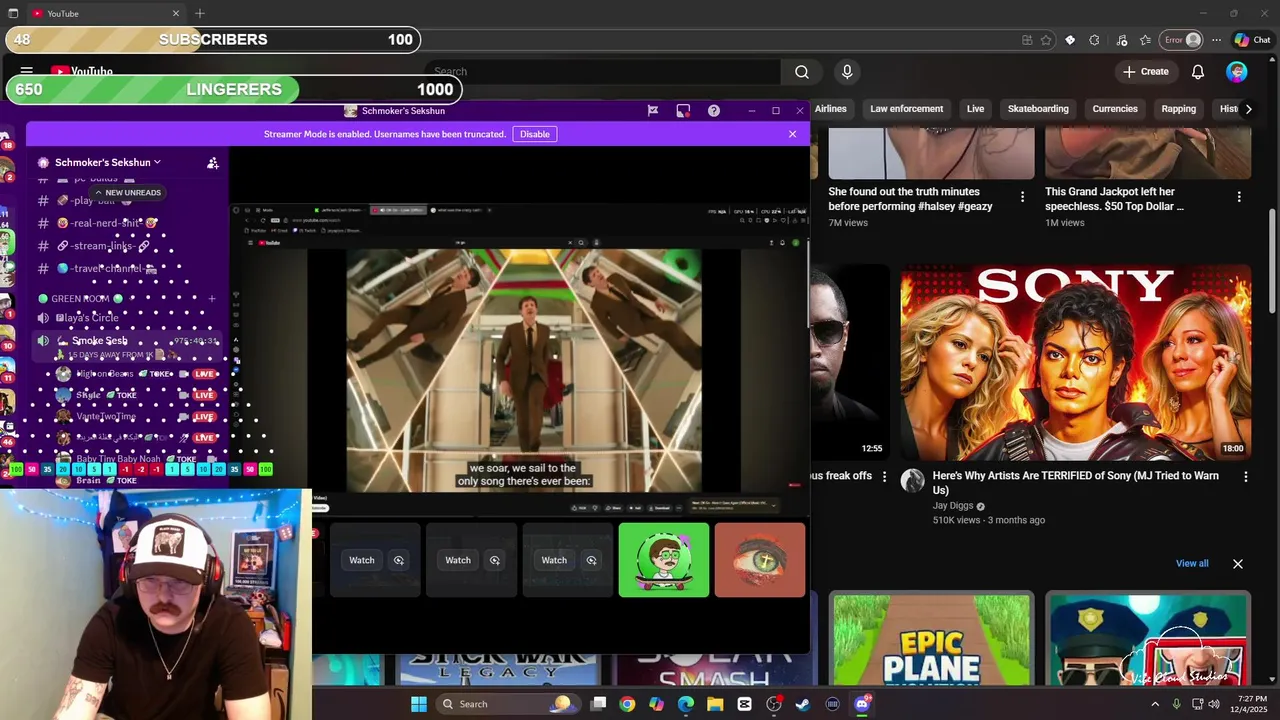
Task: Open Chrome from taskbar
Action: [x=627, y=704]
